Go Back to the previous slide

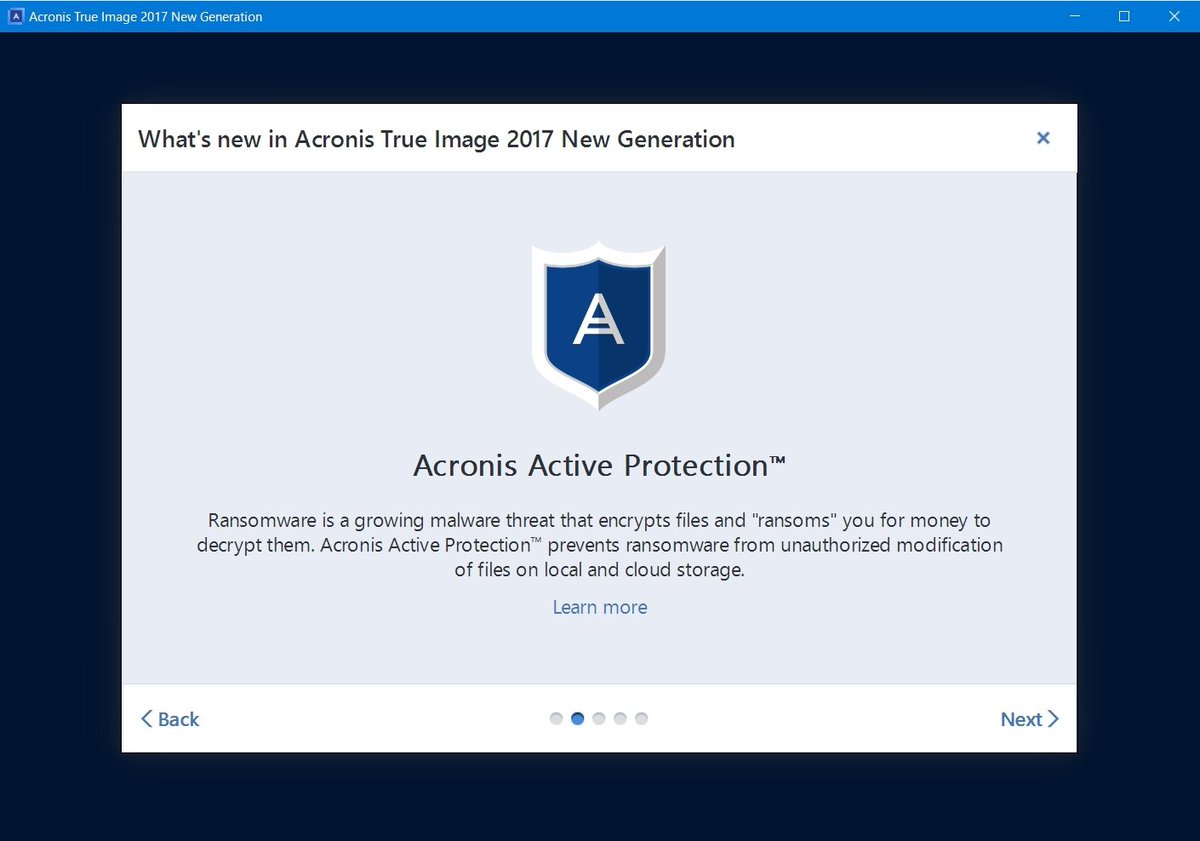[170, 719]
